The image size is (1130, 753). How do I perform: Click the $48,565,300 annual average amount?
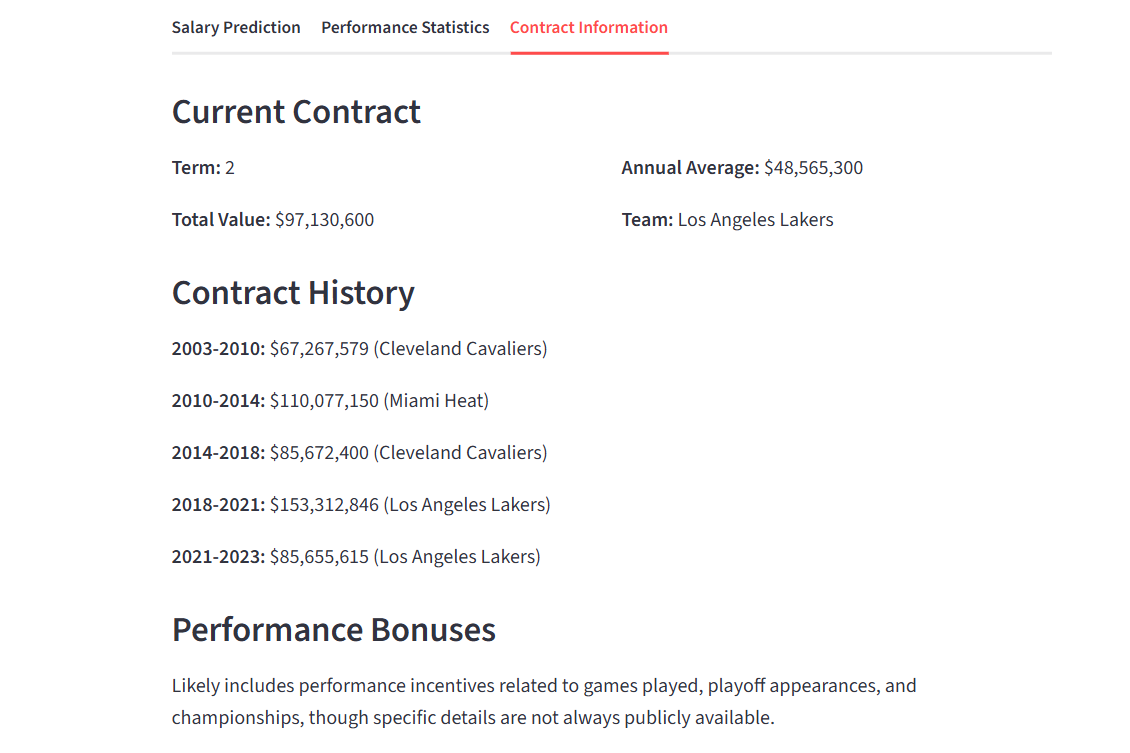point(813,168)
